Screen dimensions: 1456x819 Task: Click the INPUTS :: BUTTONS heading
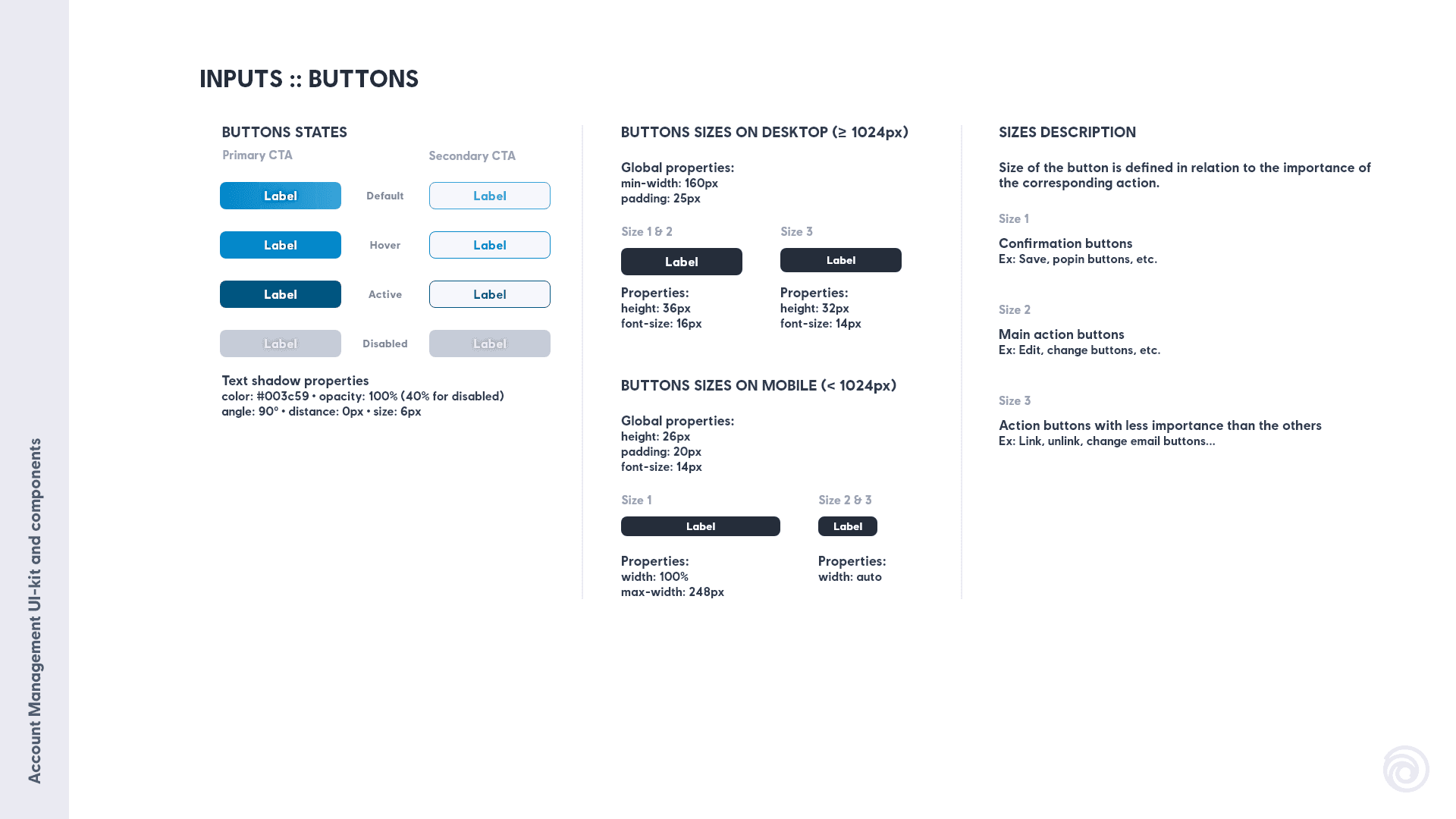[308, 77]
